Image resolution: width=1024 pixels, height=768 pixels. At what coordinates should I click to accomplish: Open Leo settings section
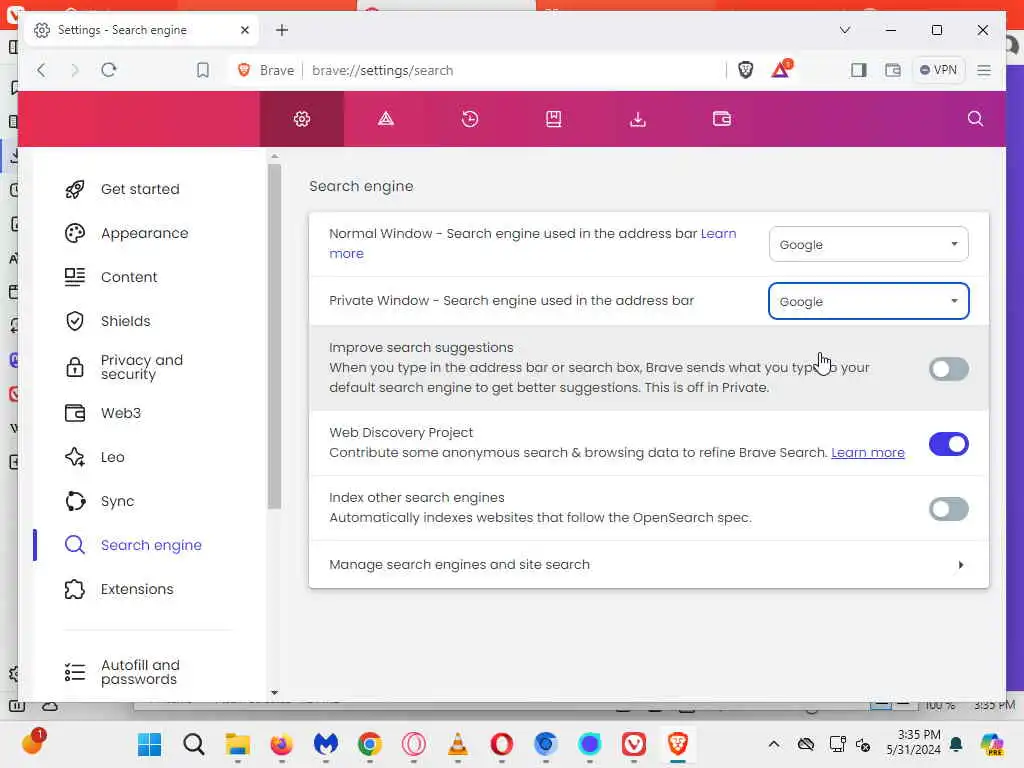click(112, 457)
